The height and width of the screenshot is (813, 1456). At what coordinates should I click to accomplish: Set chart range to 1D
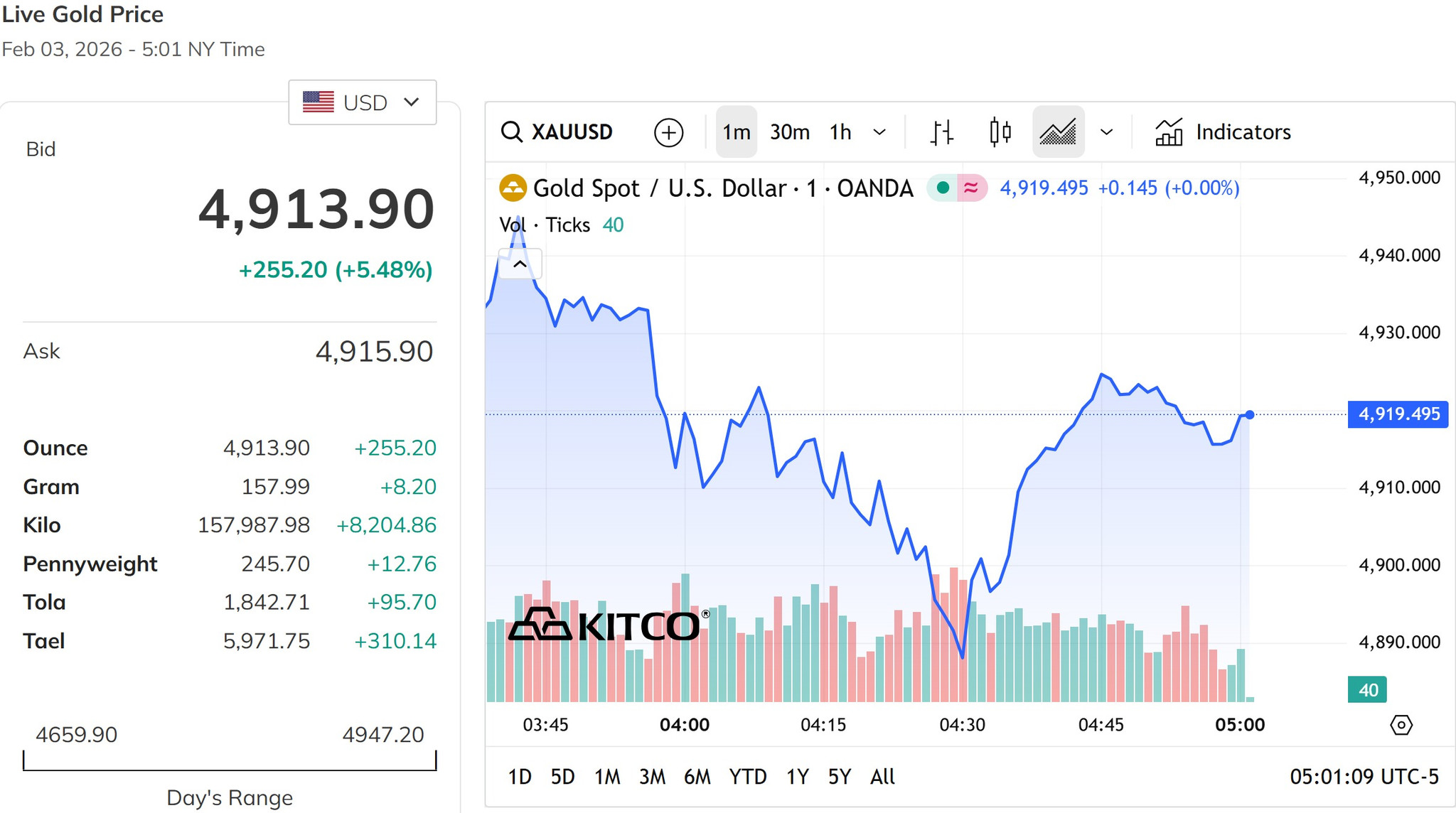click(x=520, y=777)
